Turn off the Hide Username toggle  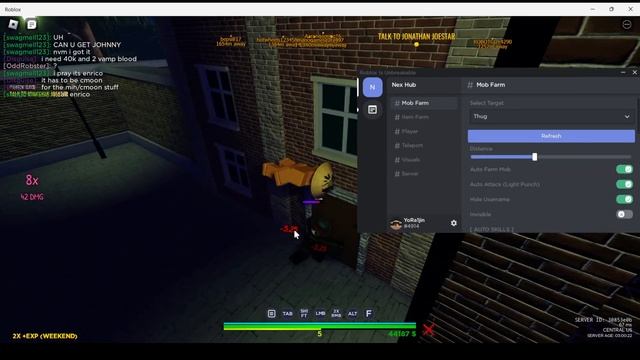[624, 199]
